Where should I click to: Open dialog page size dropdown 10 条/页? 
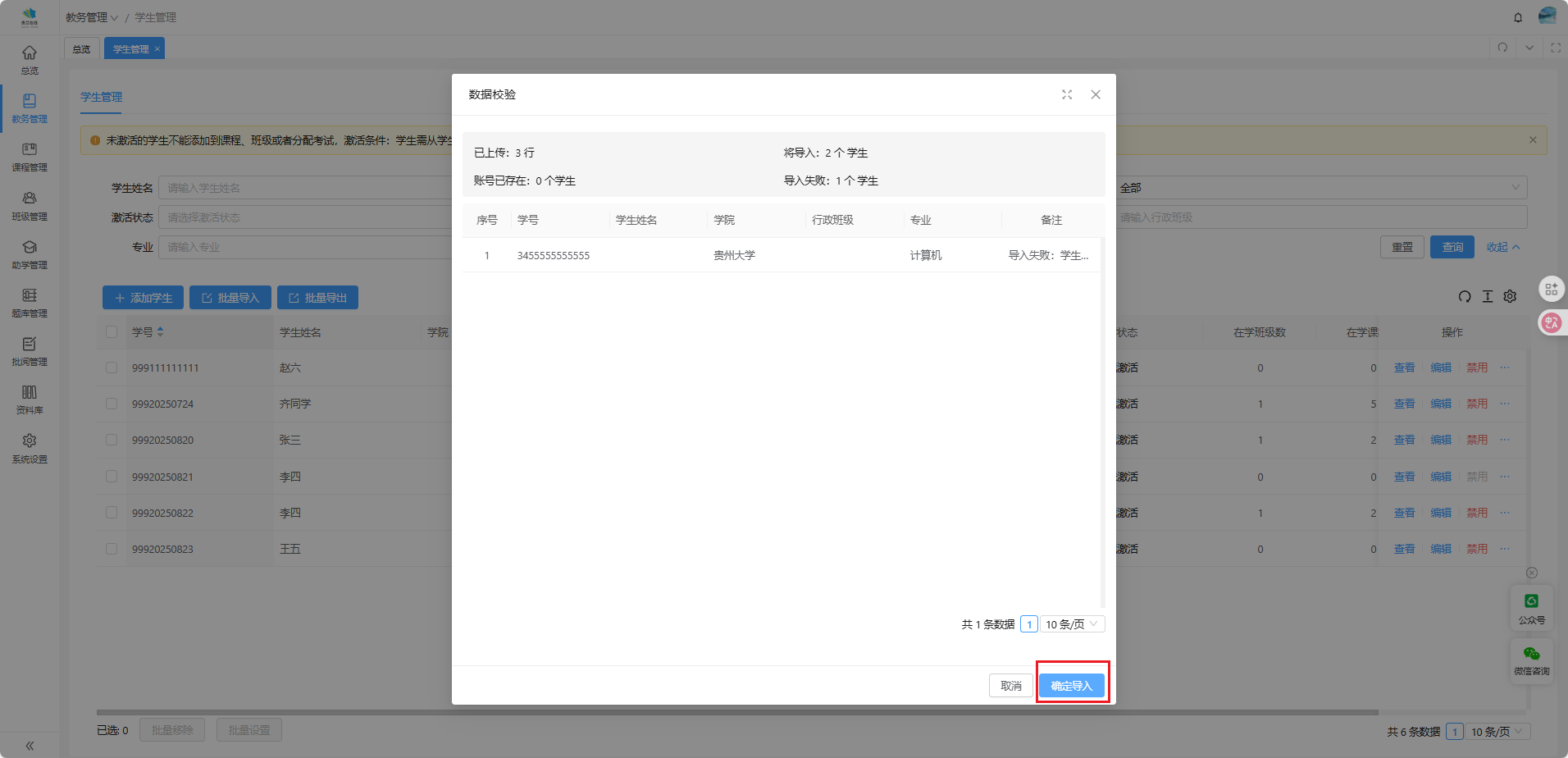click(1072, 624)
